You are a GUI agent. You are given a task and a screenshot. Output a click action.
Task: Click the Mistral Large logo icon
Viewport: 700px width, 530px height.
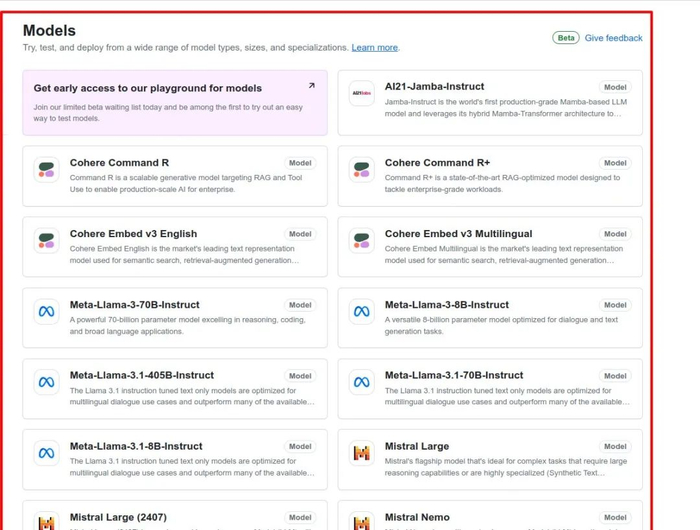tap(361, 454)
